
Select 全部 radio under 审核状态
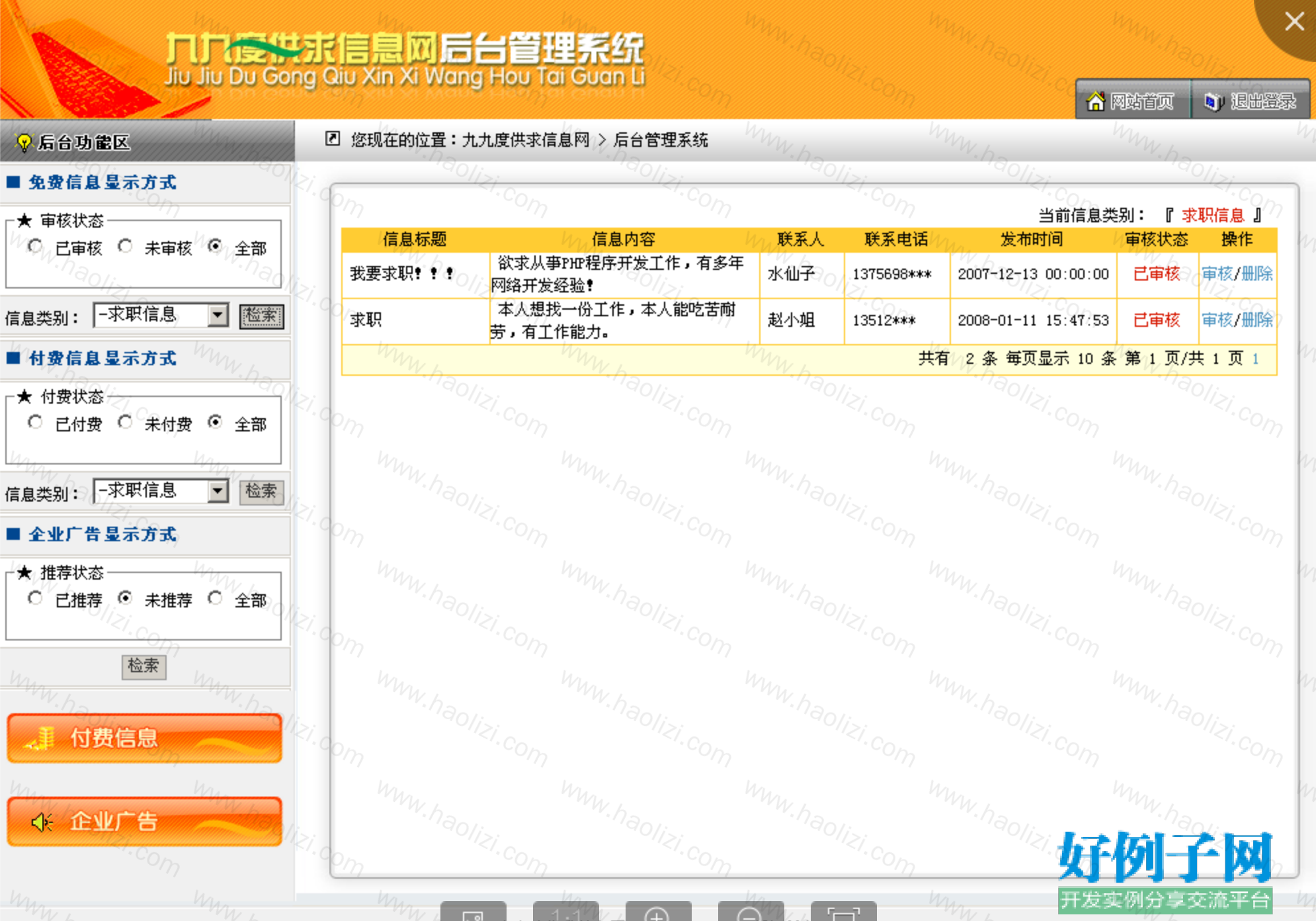pos(215,247)
